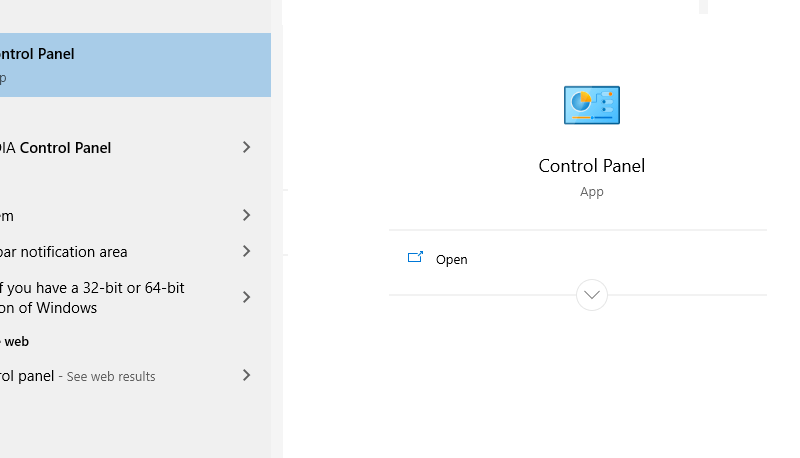
Task: Click the App subtitle of highlighted Control Panel result
Action: point(3,78)
